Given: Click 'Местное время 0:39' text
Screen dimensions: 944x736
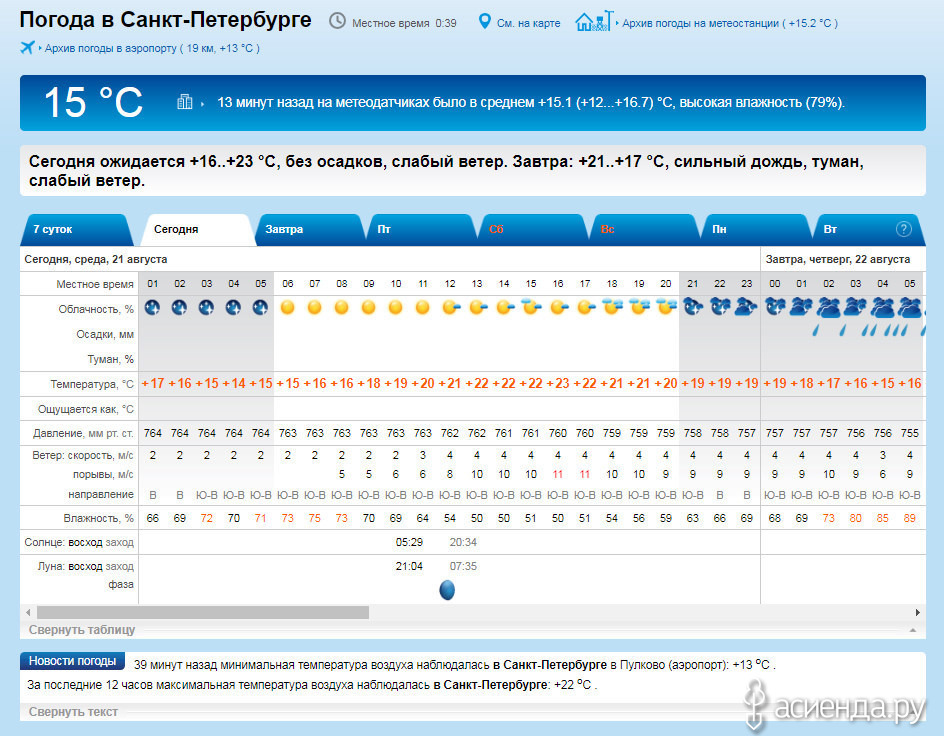Looking at the screenshot, I should (x=404, y=23).
